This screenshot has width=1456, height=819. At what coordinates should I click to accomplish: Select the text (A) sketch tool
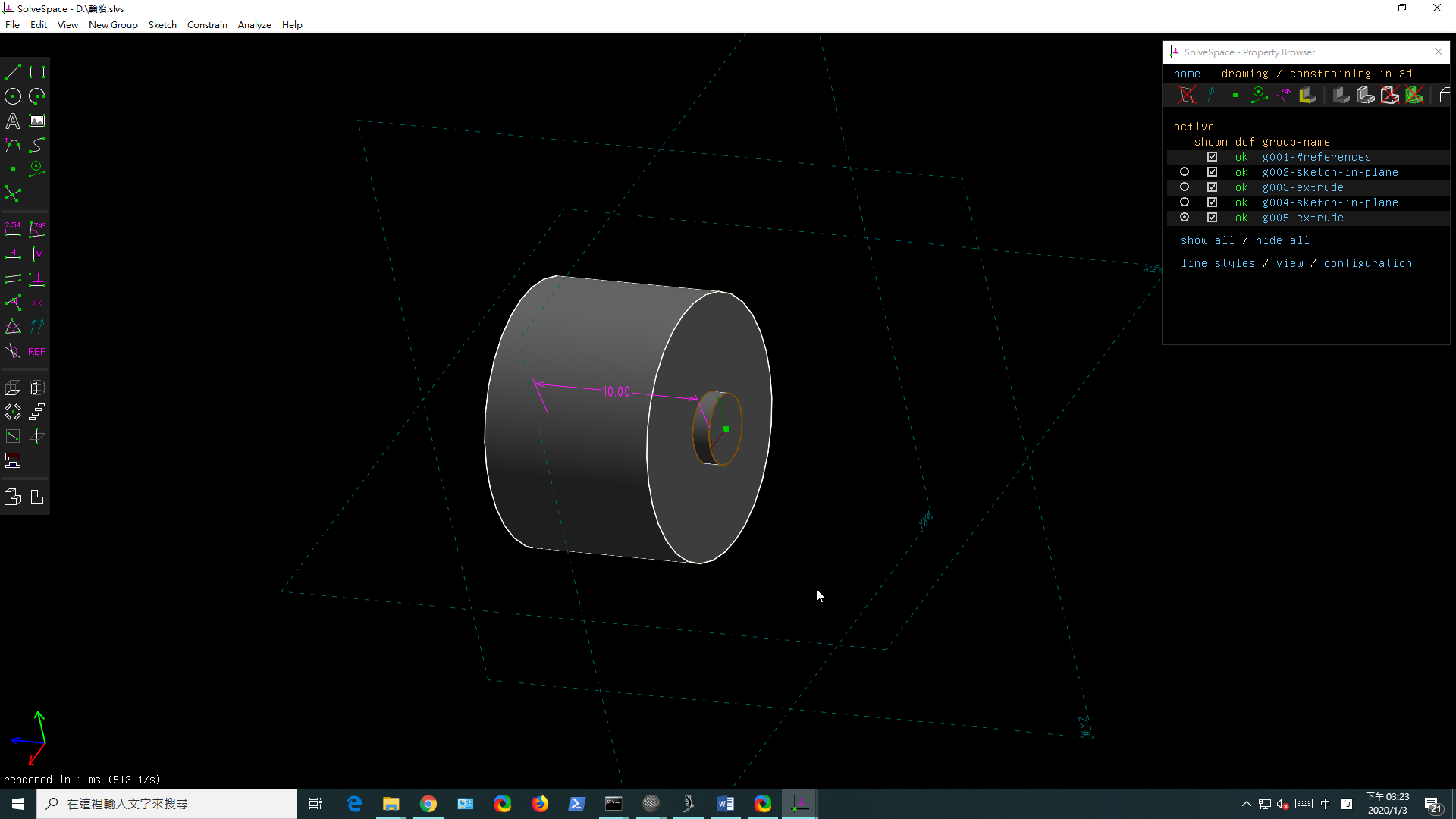(x=13, y=121)
